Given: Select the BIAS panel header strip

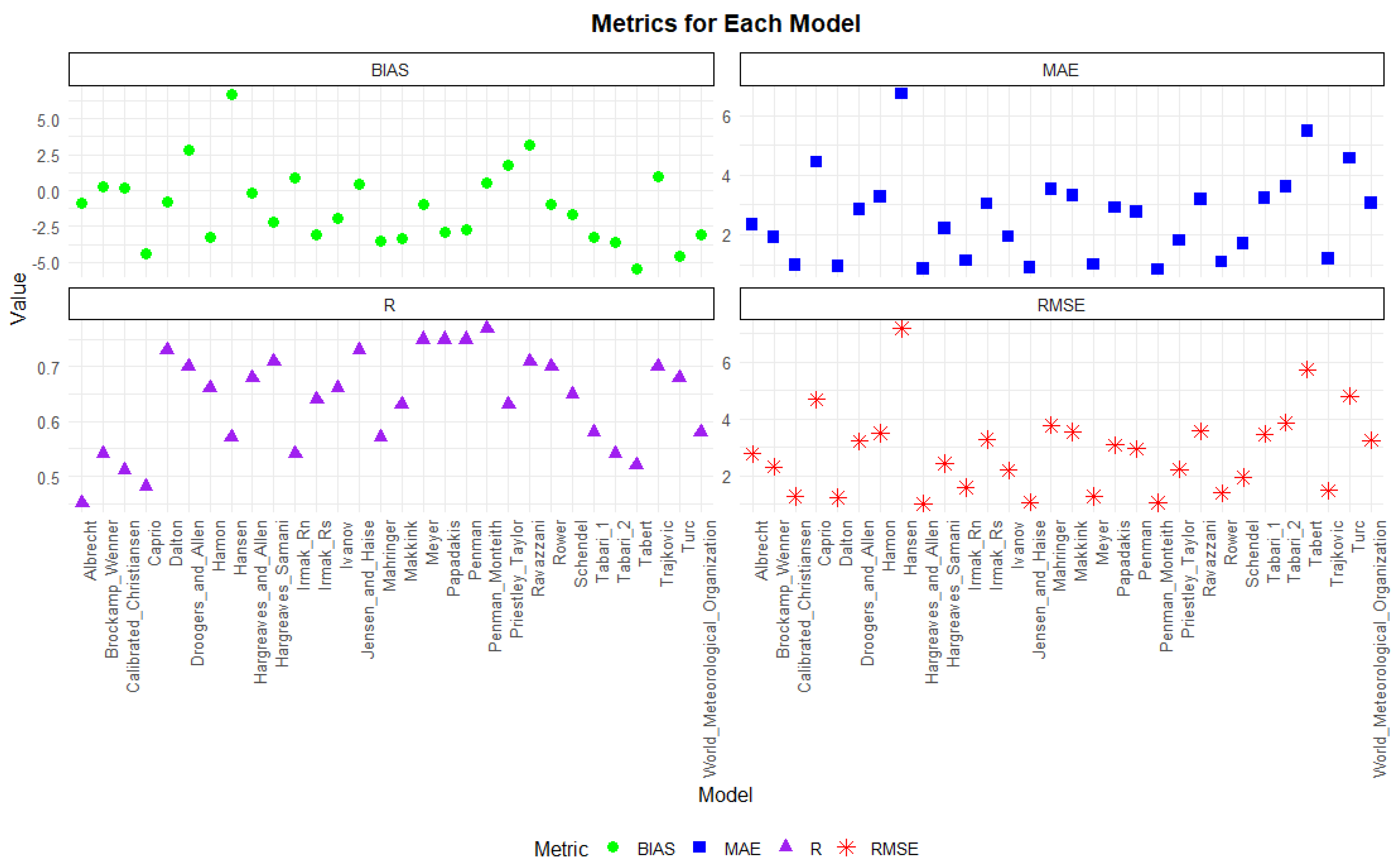Looking at the screenshot, I should 391,70.
